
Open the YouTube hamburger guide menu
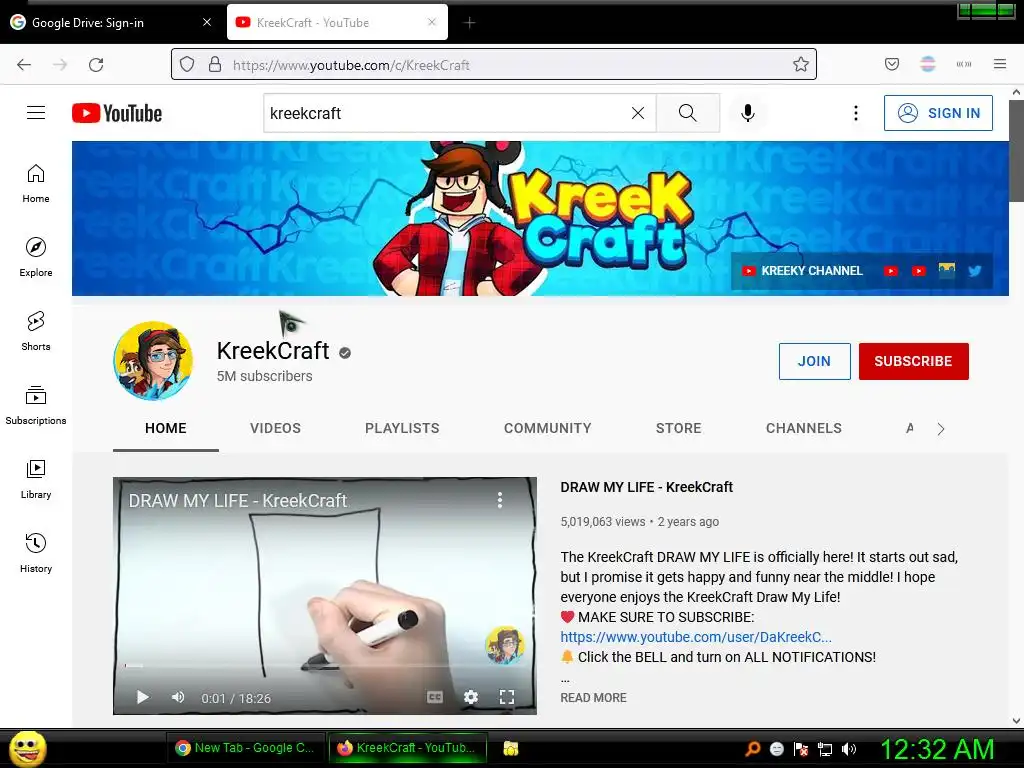36,113
